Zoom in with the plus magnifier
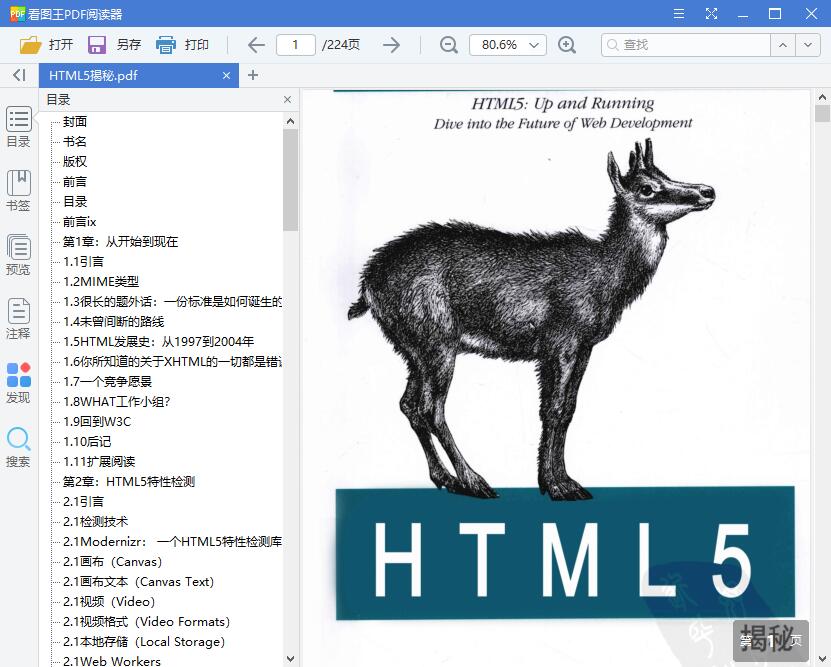The image size is (831, 667). coord(567,45)
